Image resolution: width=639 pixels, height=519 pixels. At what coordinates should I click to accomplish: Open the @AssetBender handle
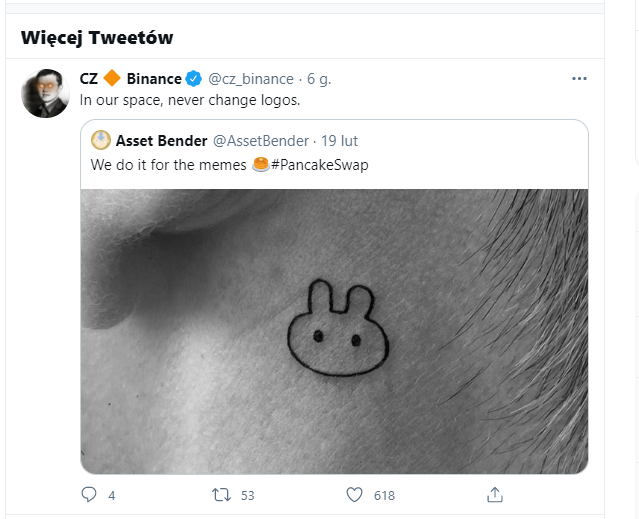coord(260,140)
